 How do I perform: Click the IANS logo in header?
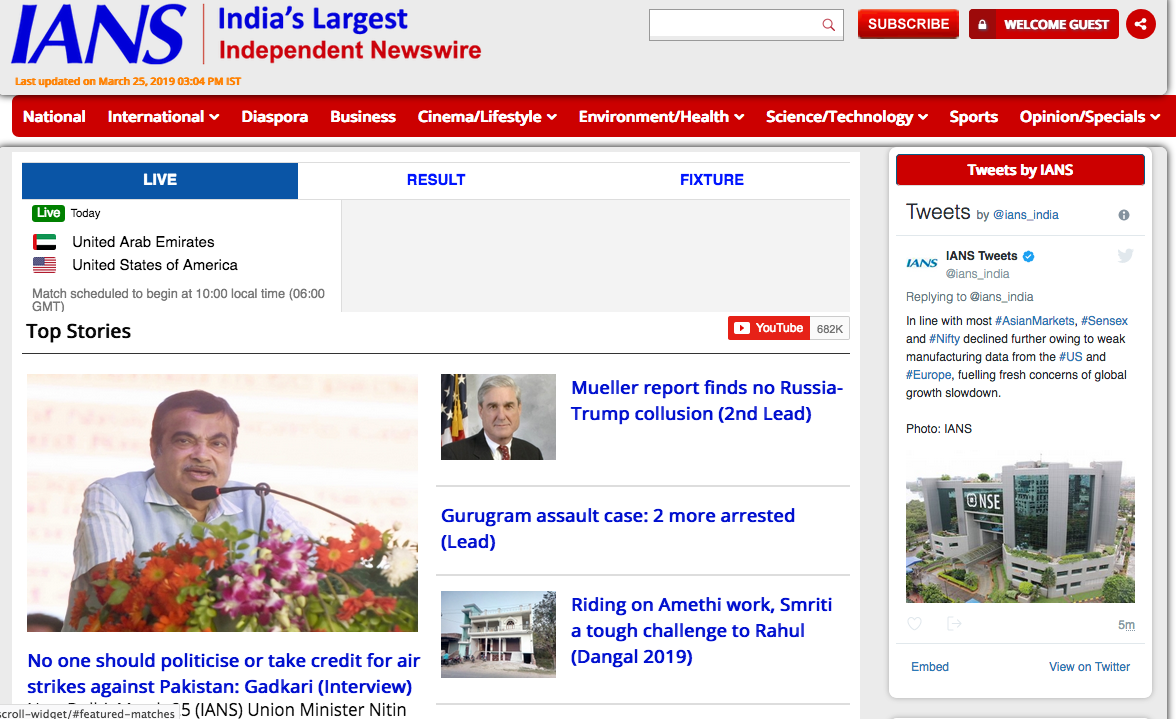(x=98, y=34)
